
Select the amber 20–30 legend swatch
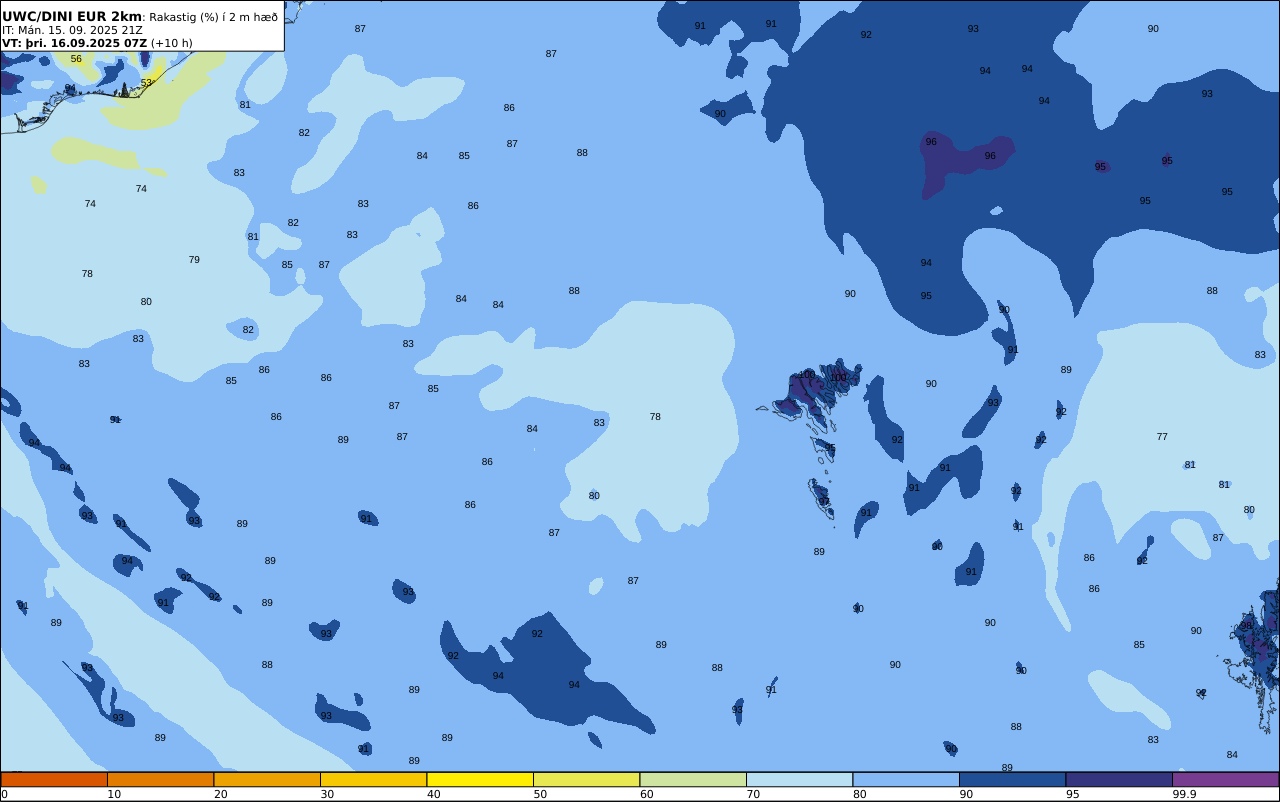pos(267,779)
